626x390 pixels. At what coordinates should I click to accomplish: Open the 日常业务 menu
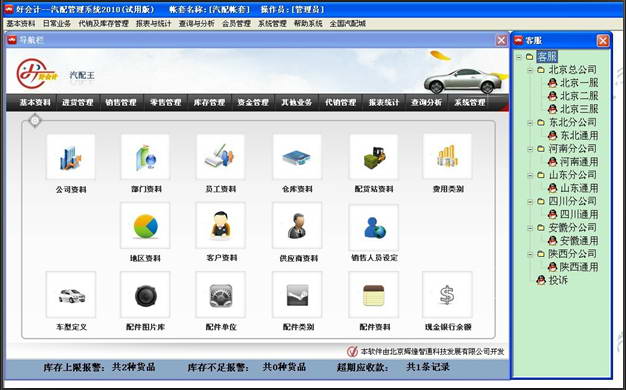pyautogui.click(x=57, y=24)
